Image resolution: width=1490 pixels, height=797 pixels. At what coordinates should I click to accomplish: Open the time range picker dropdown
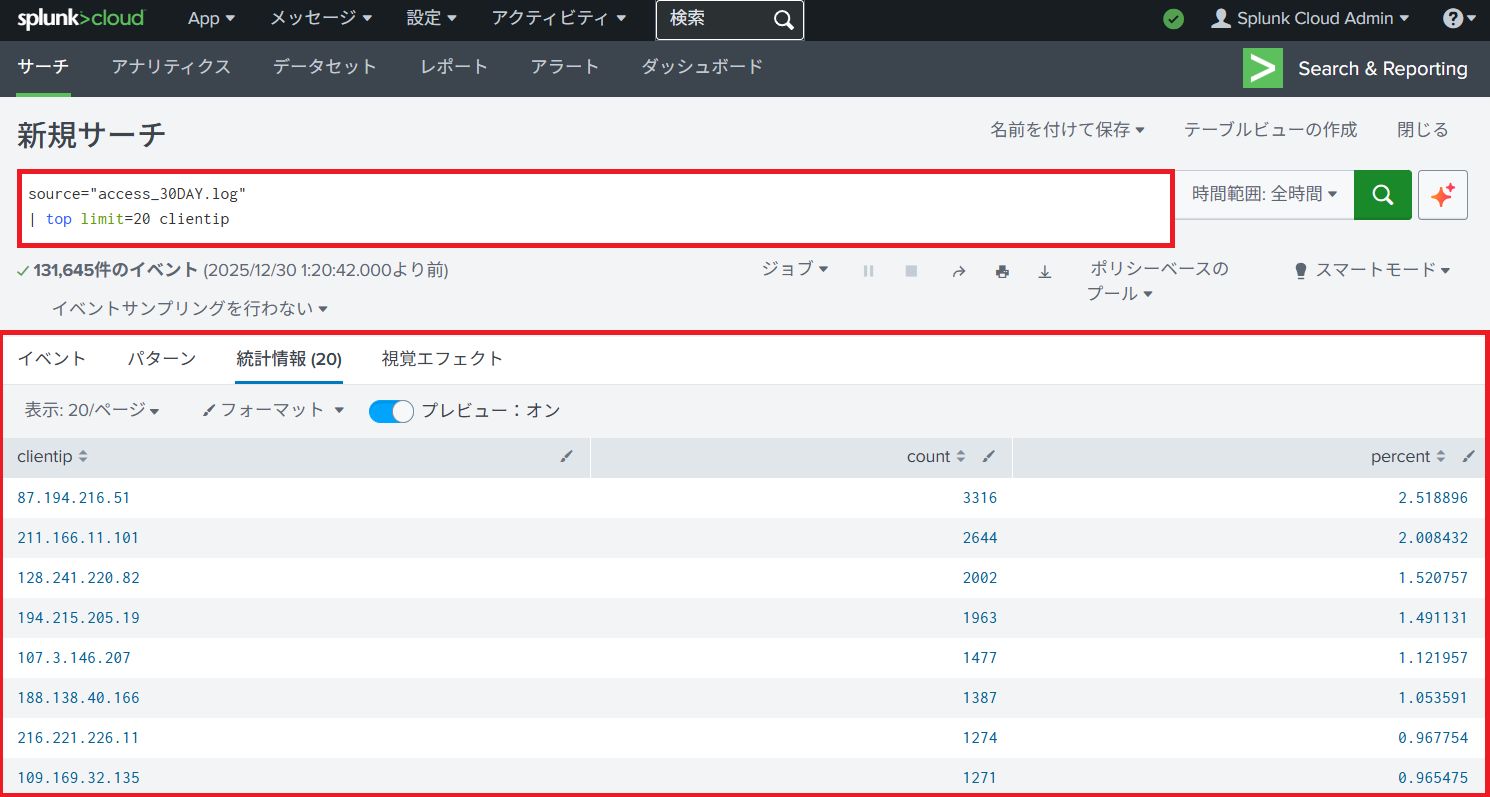click(1264, 195)
